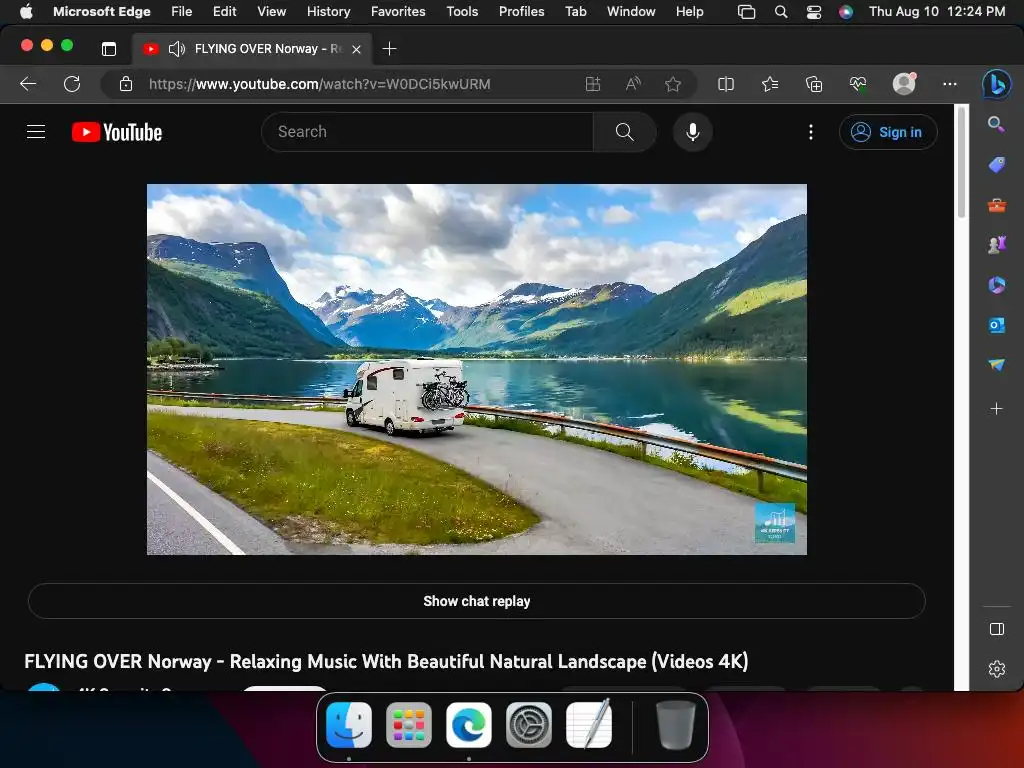Screen dimensions: 1024x768
Task: Mute the tab using the speaker icon
Action: [x=176, y=49]
